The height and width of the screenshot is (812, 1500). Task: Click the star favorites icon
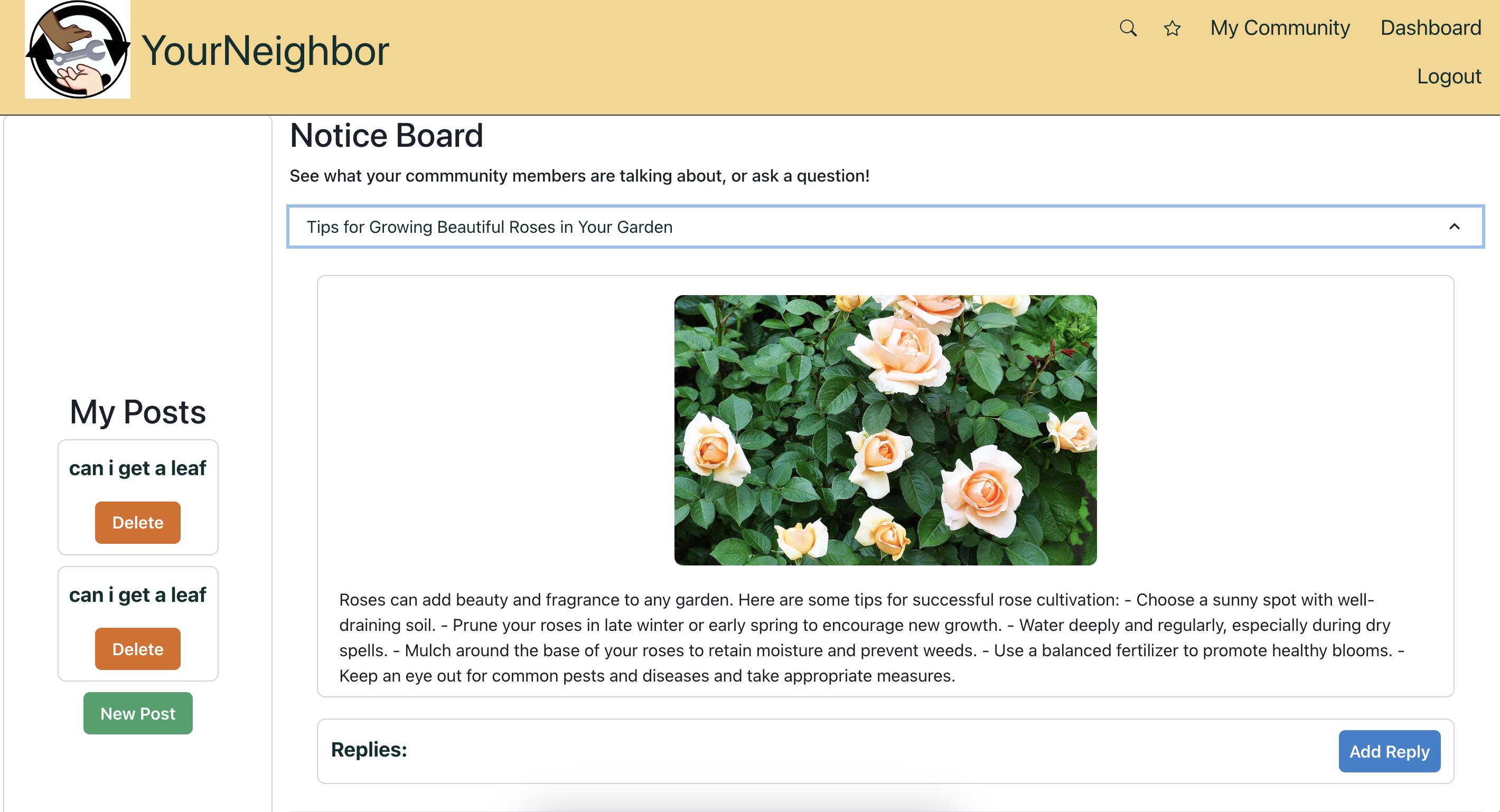pos(1171,28)
